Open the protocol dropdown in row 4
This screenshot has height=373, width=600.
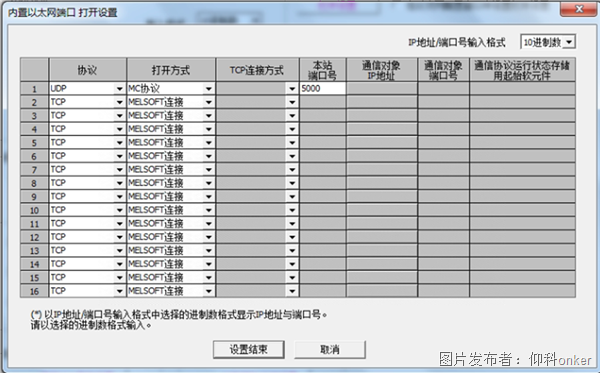(119, 129)
